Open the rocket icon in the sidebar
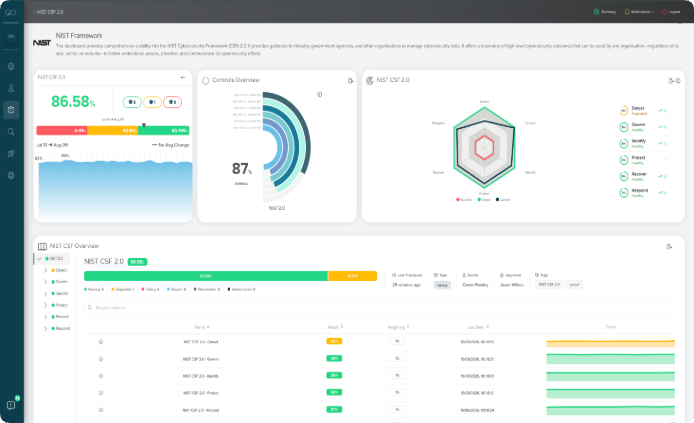Screen dimensions: 694x423 [x=11, y=154]
